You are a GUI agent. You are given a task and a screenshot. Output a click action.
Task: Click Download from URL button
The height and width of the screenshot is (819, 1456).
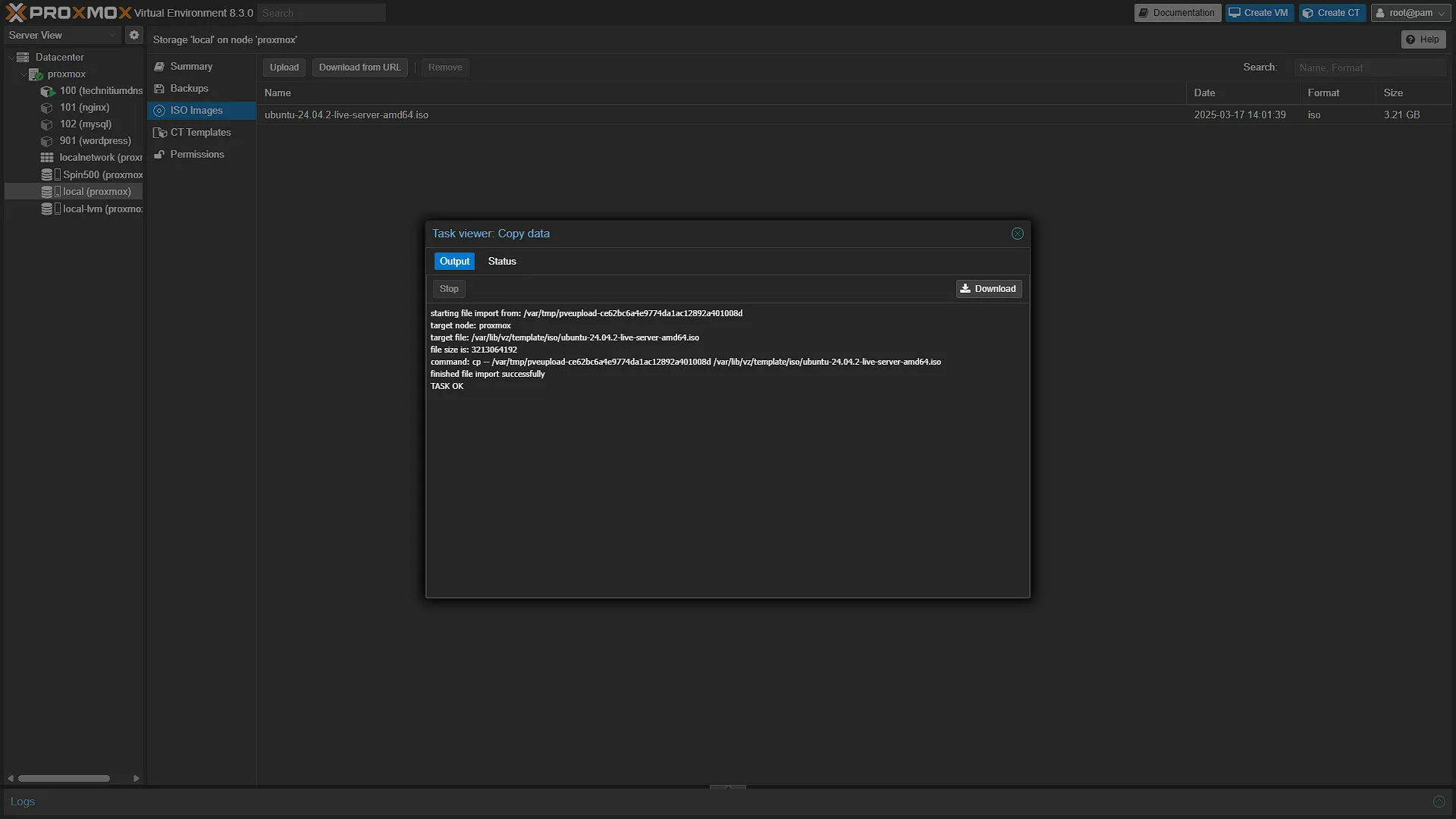(360, 67)
